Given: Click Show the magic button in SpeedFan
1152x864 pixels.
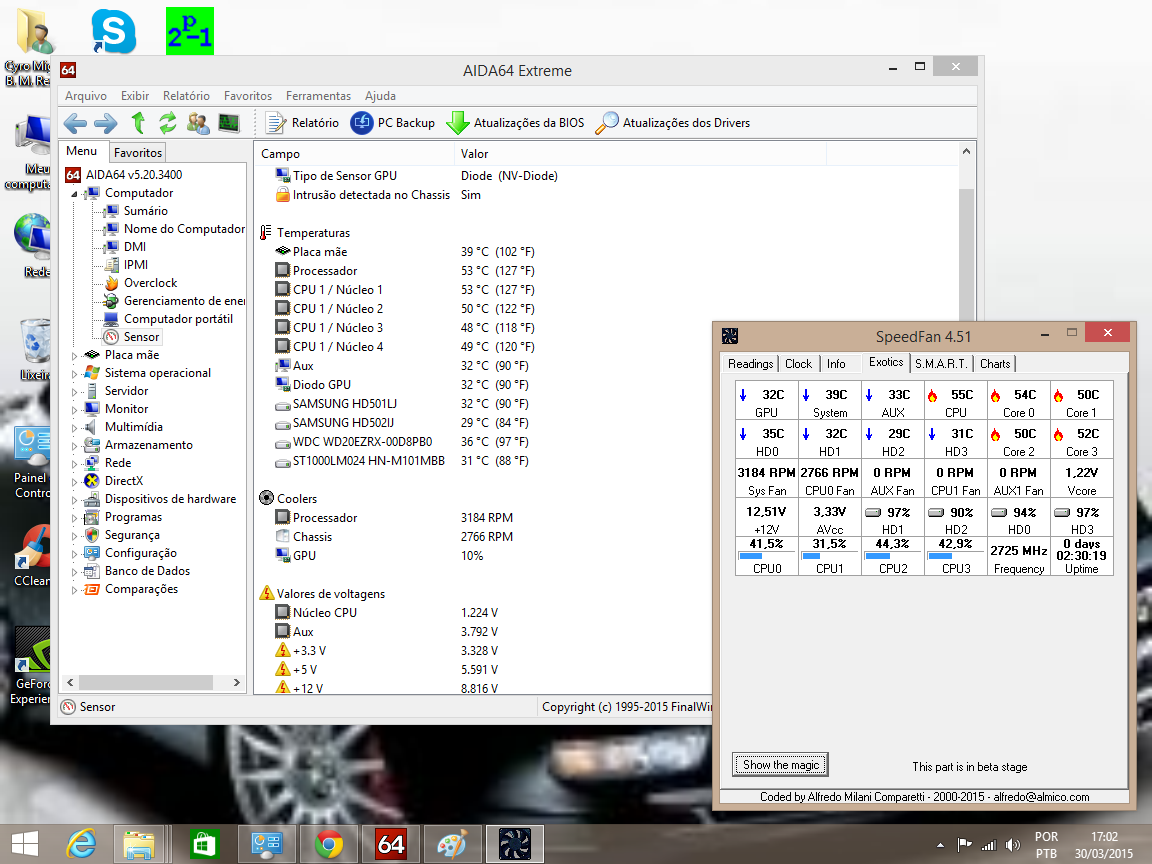Looking at the screenshot, I should [x=780, y=765].
